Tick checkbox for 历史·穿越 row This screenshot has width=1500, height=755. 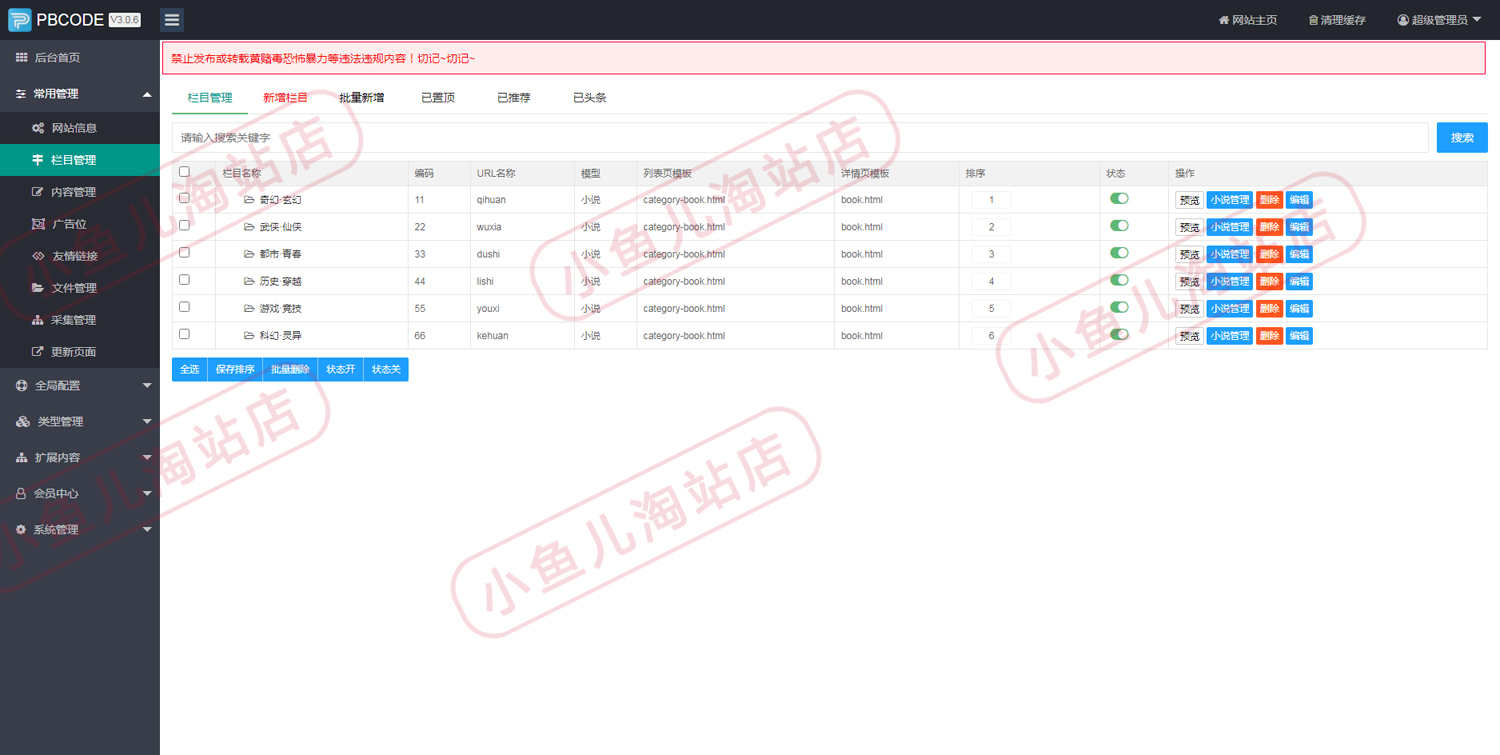(x=184, y=279)
